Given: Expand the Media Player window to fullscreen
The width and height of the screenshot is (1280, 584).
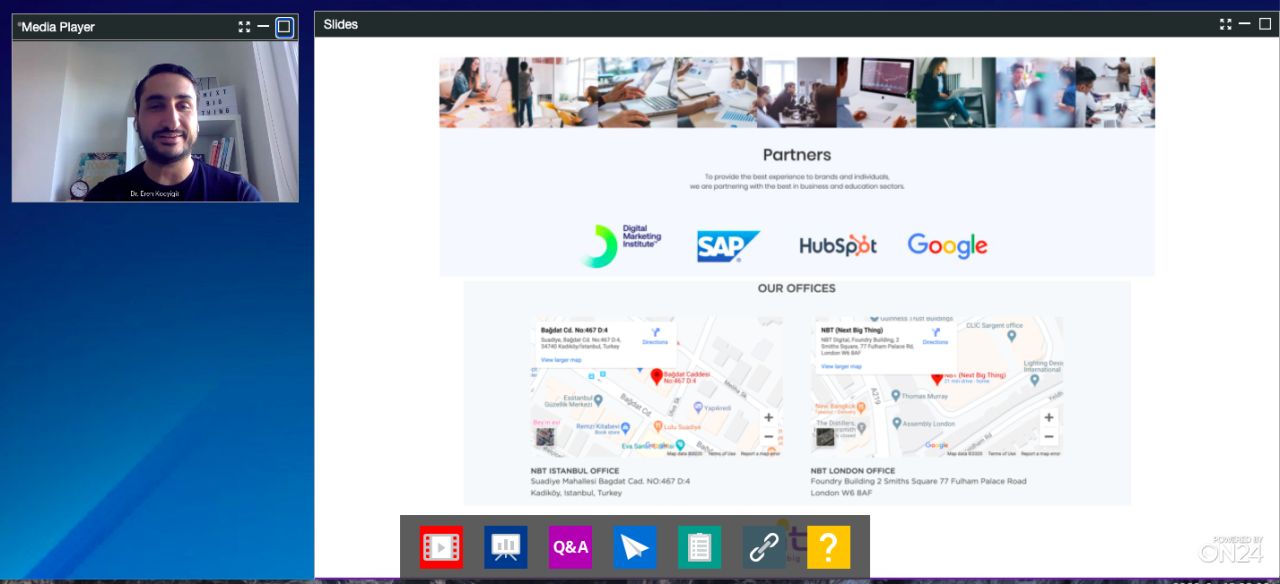Looking at the screenshot, I should [244, 27].
